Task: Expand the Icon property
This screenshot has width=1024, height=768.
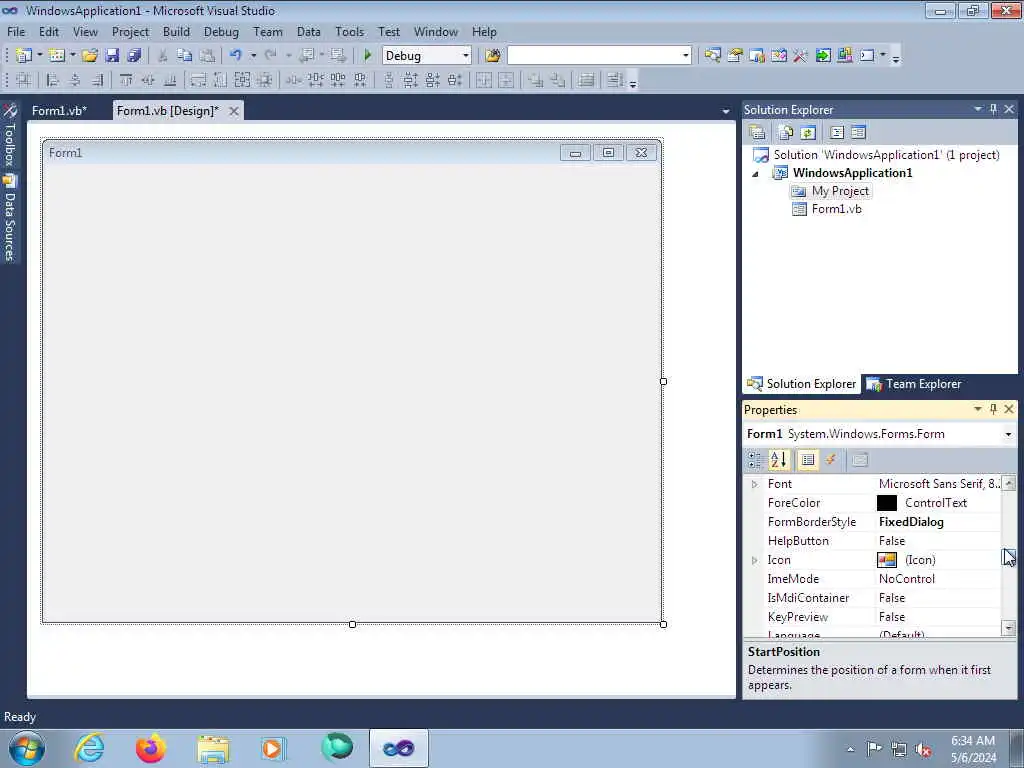Action: [x=754, y=560]
